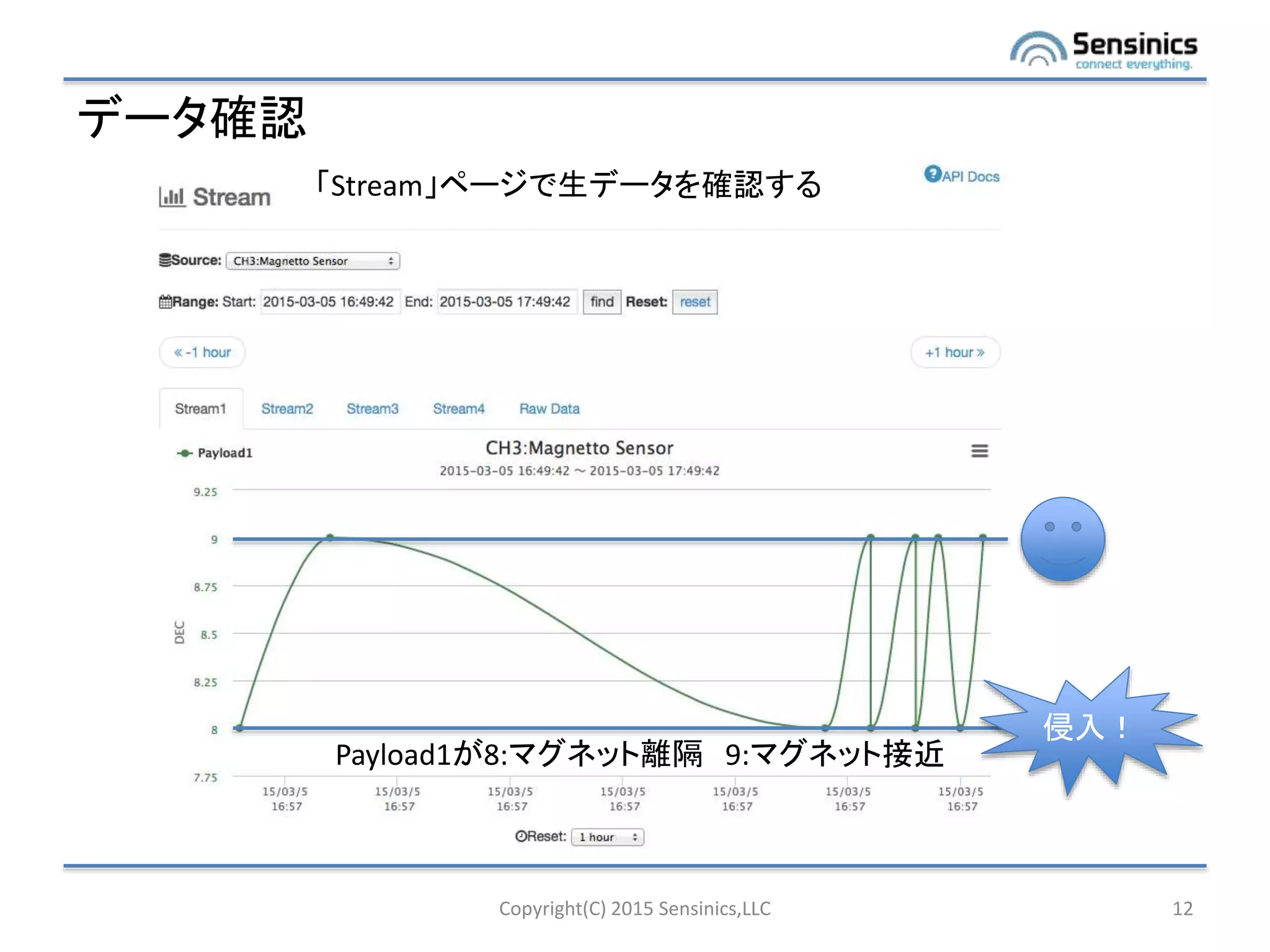1270x952 pixels.
Task: Click the Stream bar chart icon
Action: tap(172, 197)
